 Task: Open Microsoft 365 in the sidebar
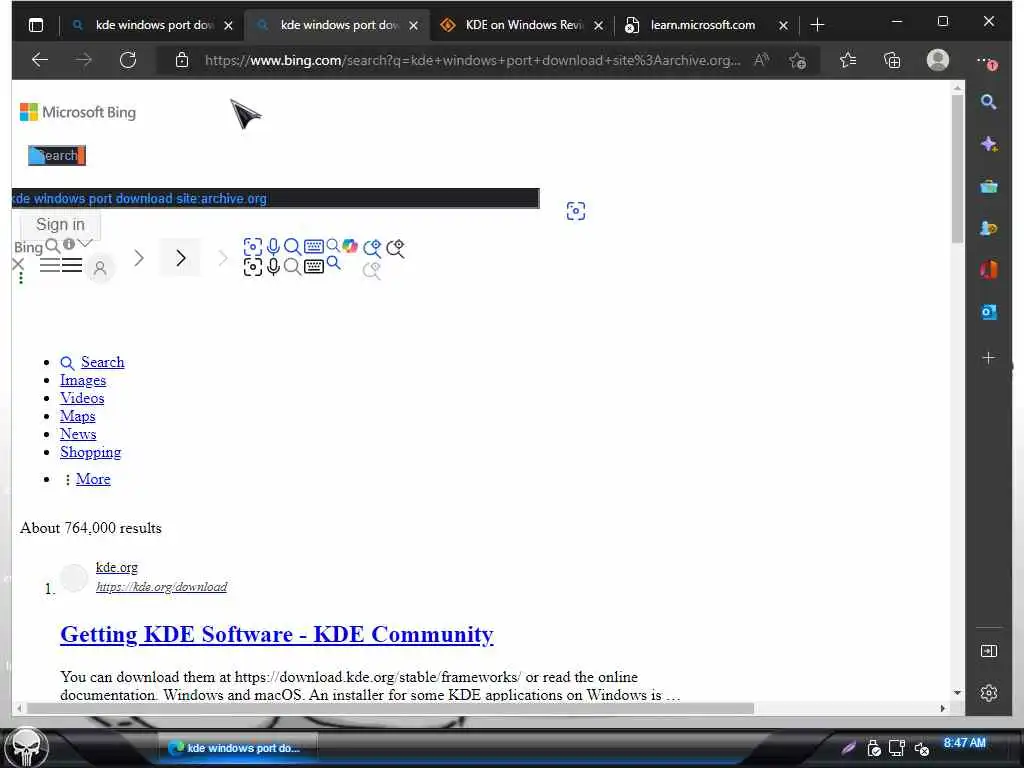click(989, 269)
